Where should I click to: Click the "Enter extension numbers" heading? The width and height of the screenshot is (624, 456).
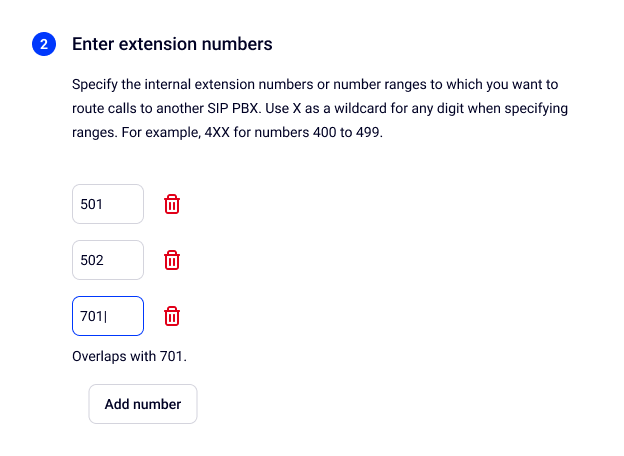[x=172, y=45]
